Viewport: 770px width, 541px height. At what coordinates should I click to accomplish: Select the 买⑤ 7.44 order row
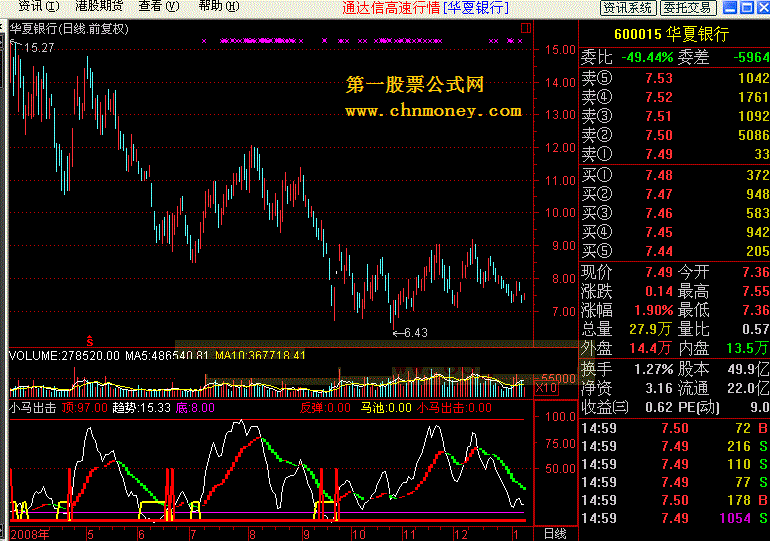coord(675,251)
